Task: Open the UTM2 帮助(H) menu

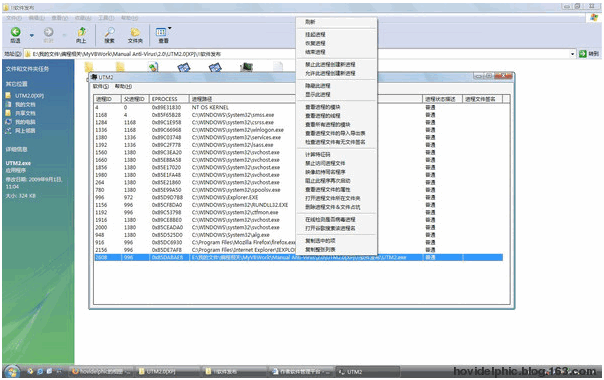Action: click(x=123, y=86)
